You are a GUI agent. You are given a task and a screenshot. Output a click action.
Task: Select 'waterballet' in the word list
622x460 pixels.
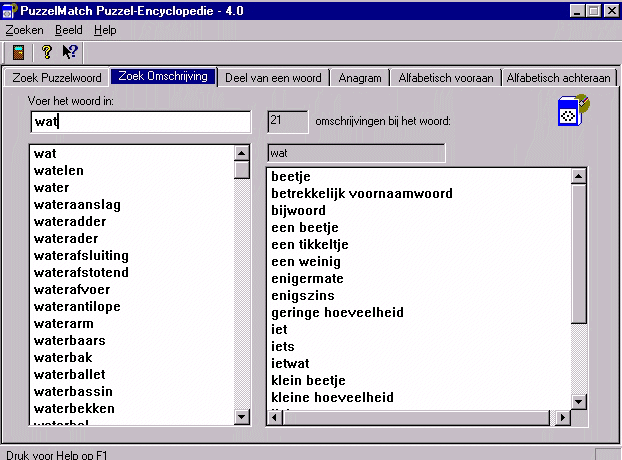(x=70, y=374)
